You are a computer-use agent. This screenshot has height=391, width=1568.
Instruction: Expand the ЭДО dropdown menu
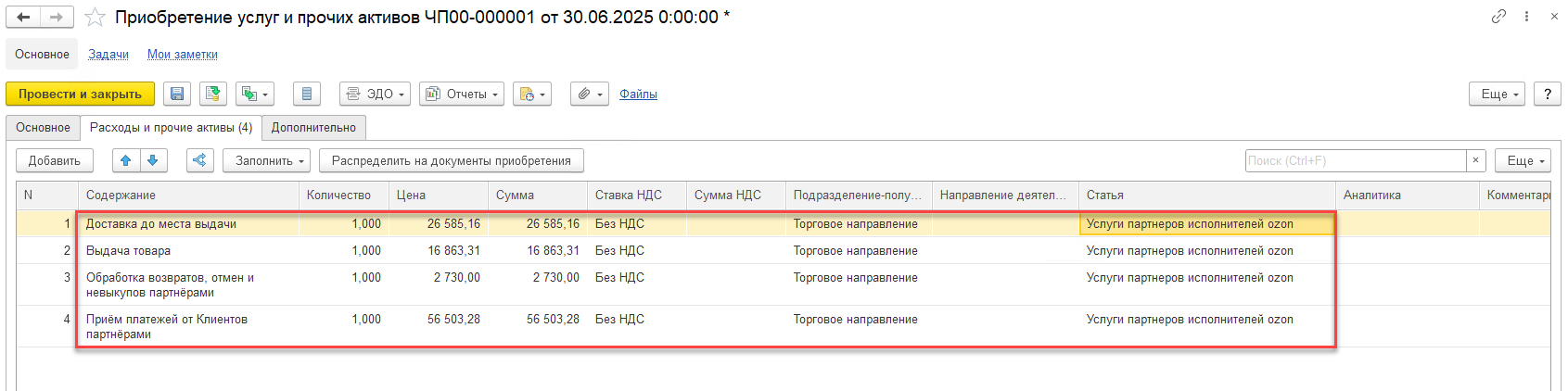tap(375, 94)
